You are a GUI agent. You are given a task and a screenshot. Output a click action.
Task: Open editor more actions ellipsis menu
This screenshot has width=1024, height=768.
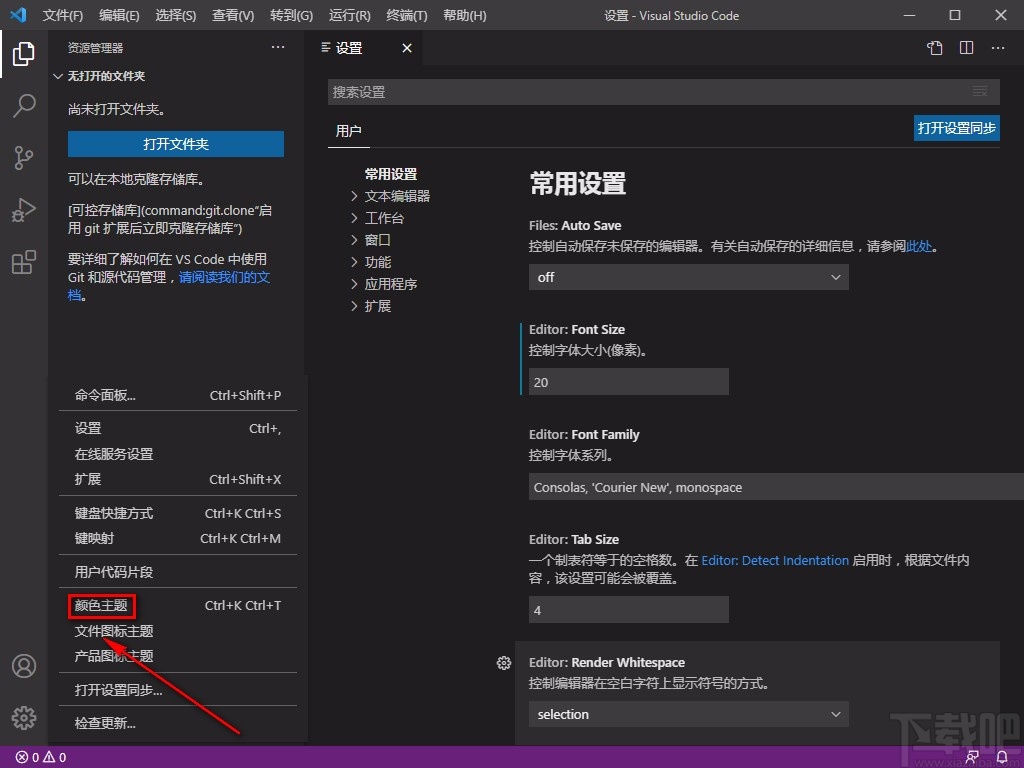[998, 48]
